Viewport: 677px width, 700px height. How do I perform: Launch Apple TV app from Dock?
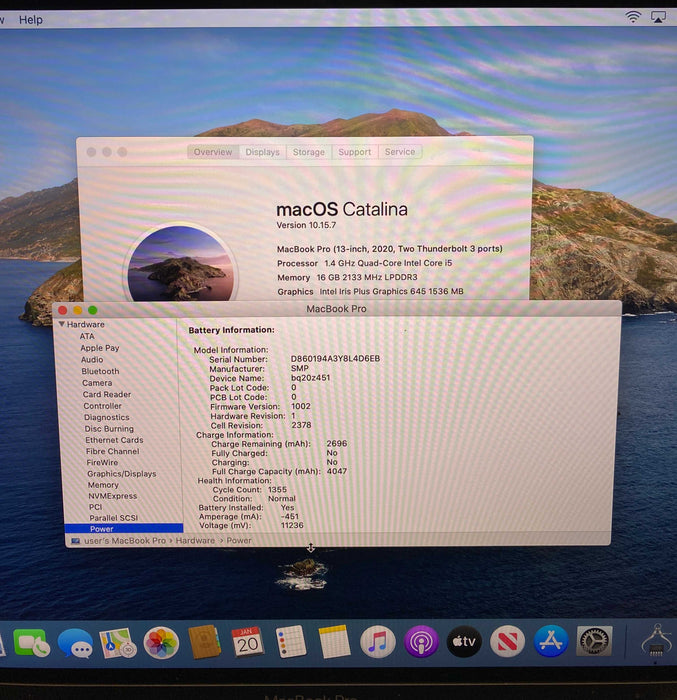(x=464, y=642)
